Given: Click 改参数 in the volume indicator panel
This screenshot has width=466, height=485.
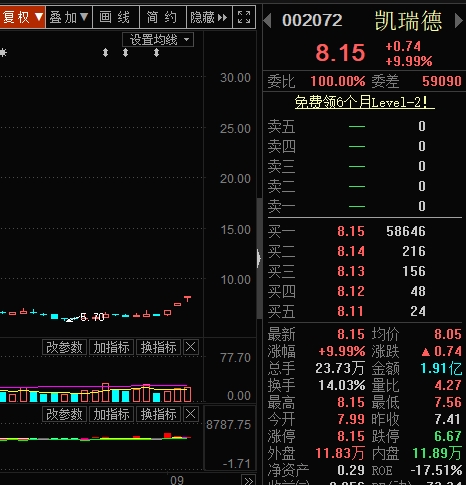Looking at the screenshot, I should (65, 347).
